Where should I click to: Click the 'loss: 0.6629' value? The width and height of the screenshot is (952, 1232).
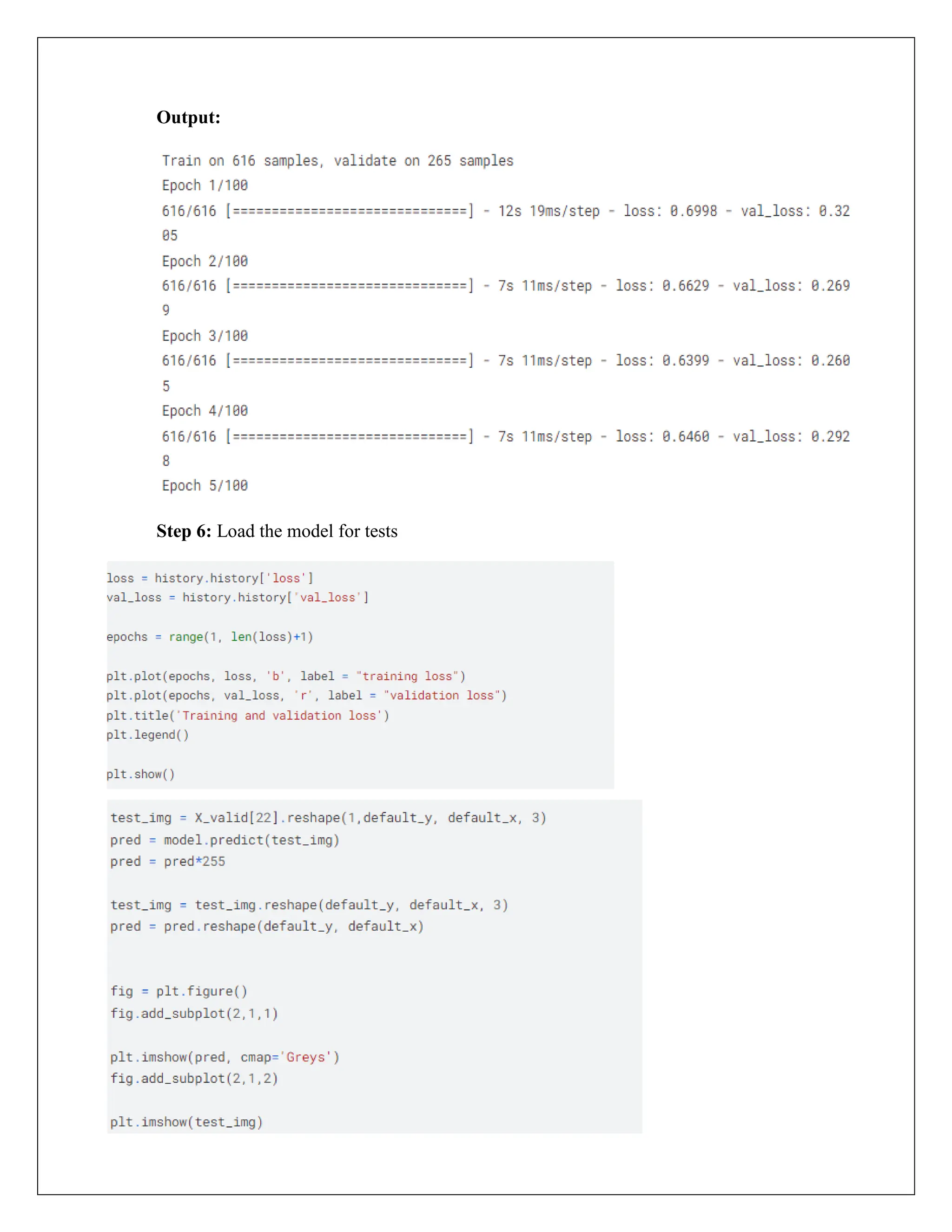coord(662,285)
